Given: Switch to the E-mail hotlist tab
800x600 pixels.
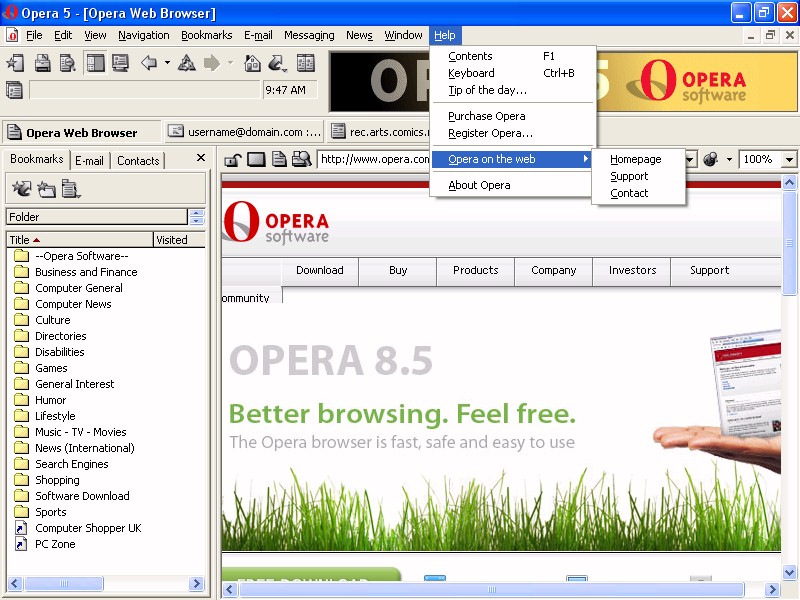Looking at the screenshot, I should pos(89,161).
